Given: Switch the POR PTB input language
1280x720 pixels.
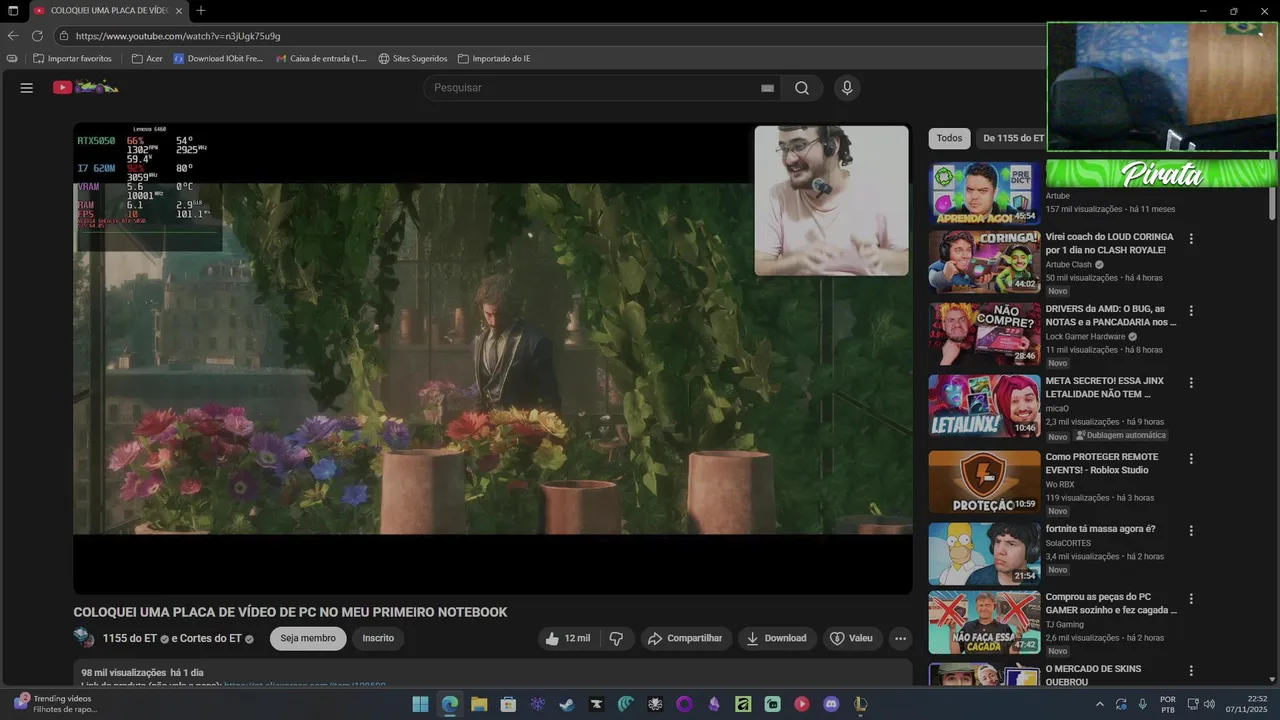Looking at the screenshot, I should 1168,704.
